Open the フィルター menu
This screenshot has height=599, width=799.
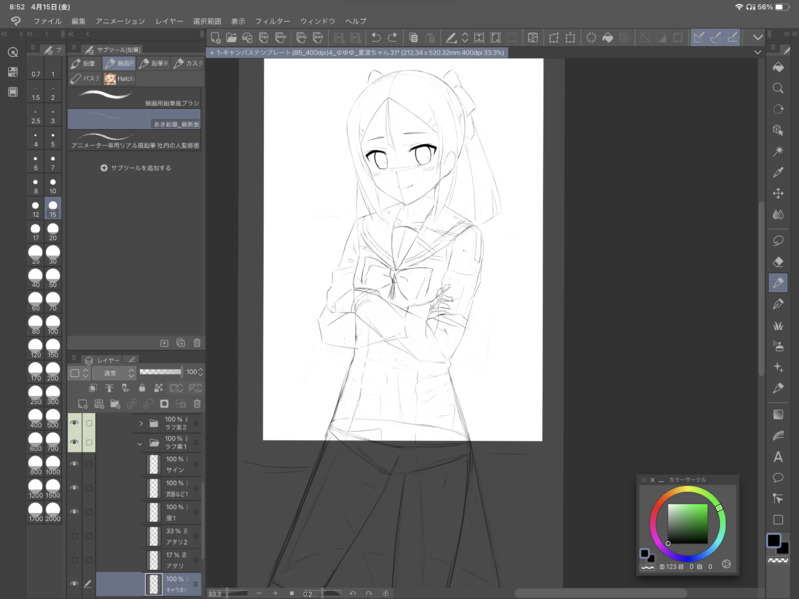(273, 21)
